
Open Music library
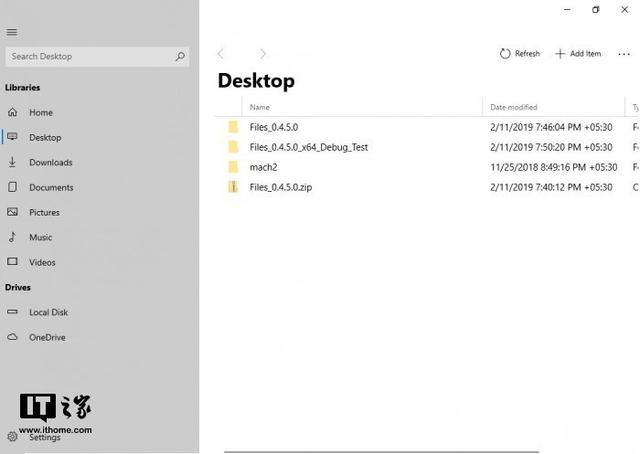point(41,237)
